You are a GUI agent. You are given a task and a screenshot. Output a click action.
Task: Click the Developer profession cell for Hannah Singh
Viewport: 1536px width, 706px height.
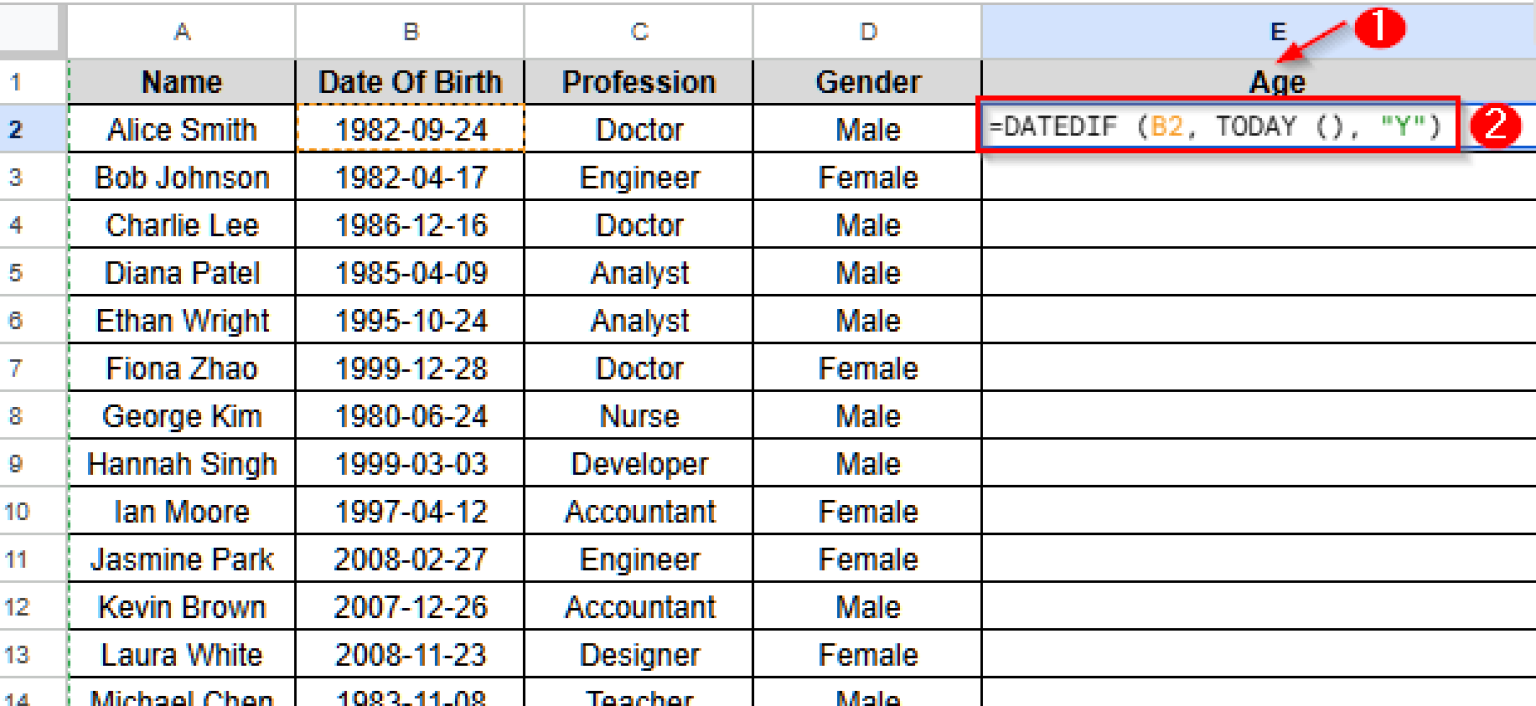(638, 463)
